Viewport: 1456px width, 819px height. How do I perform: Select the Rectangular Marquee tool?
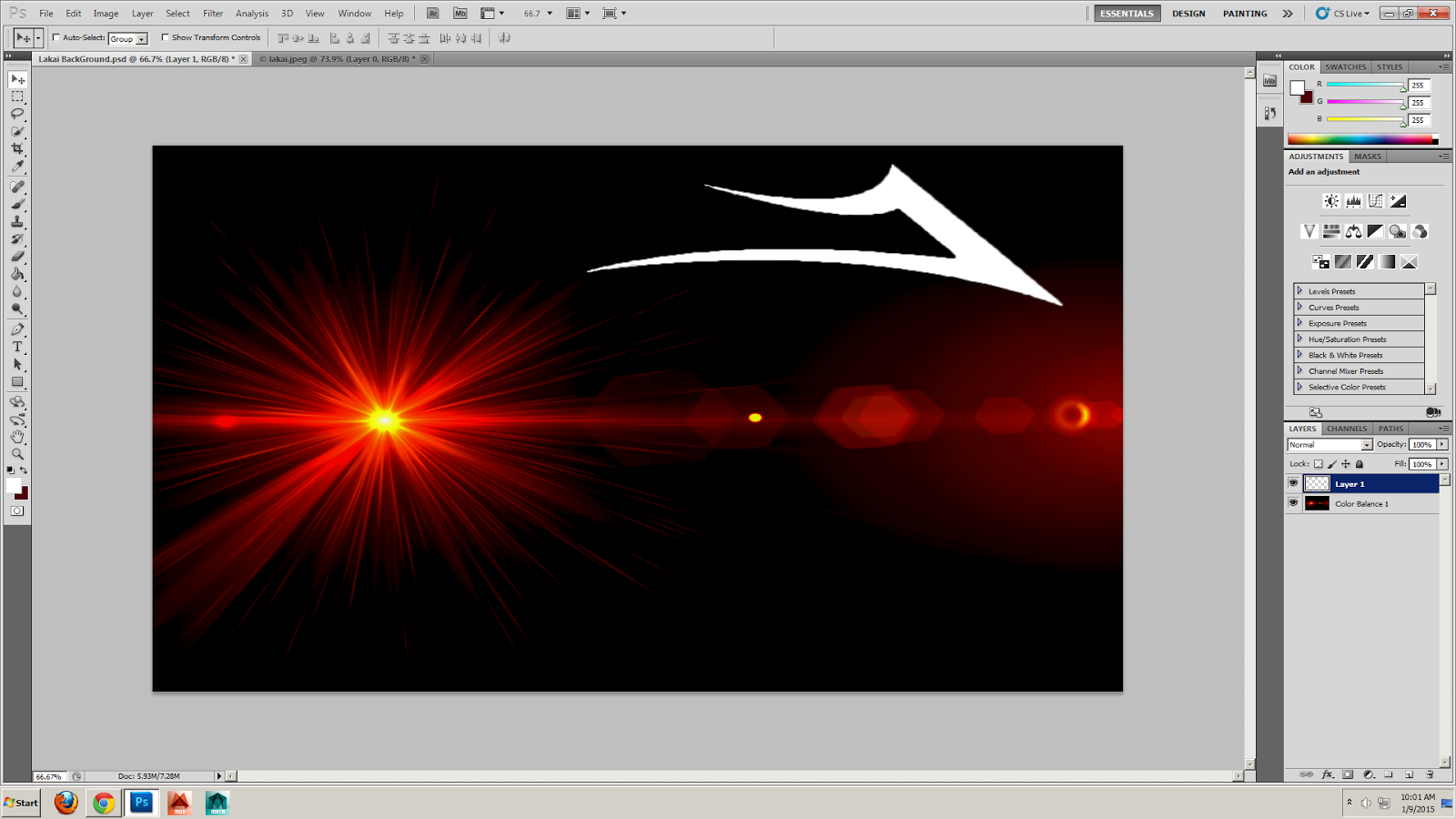17,96
